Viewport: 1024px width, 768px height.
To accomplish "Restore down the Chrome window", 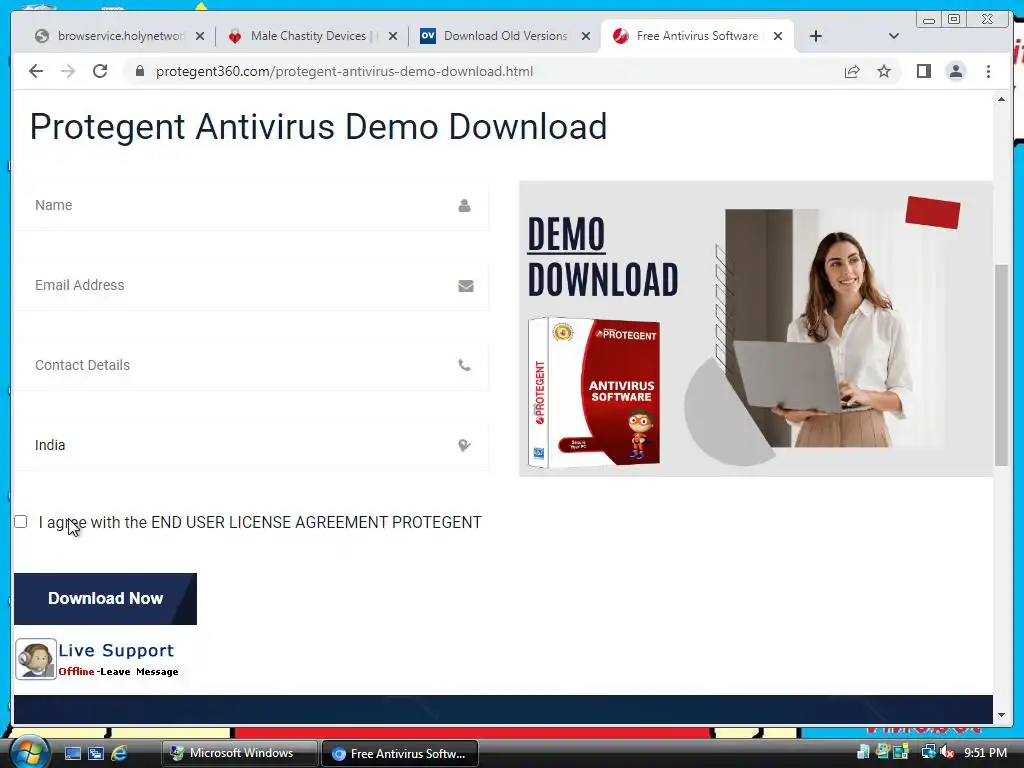I will point(954,20).
